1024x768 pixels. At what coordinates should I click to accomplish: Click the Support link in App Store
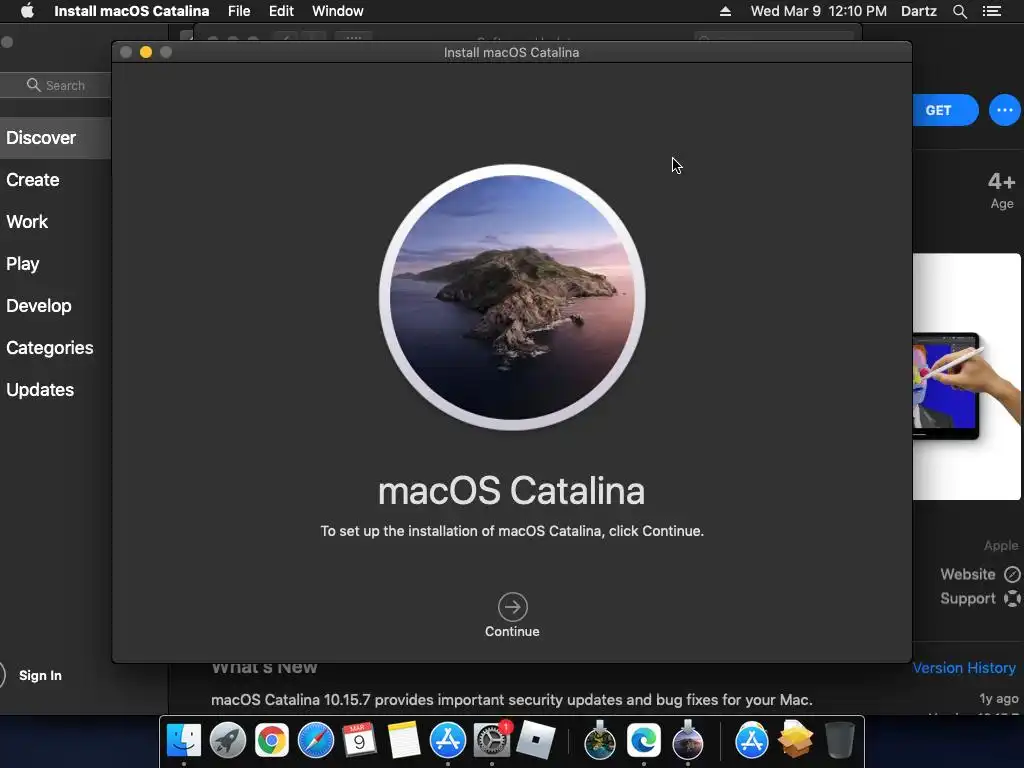point(967,599)
